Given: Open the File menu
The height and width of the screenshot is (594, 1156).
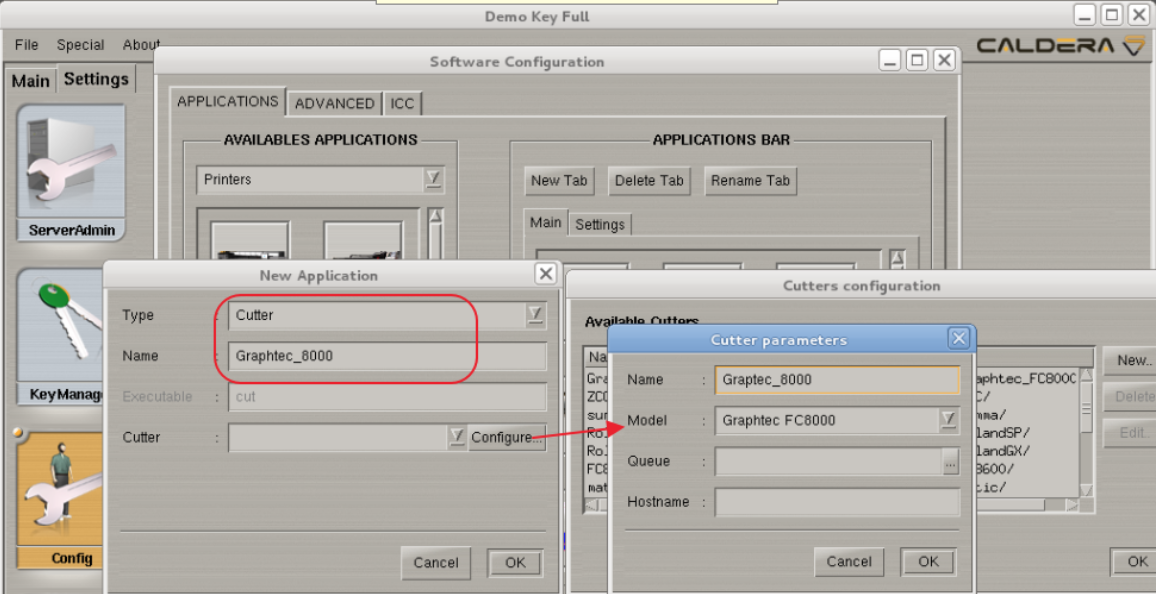Looking at the screenshot, I should (27, 45).
